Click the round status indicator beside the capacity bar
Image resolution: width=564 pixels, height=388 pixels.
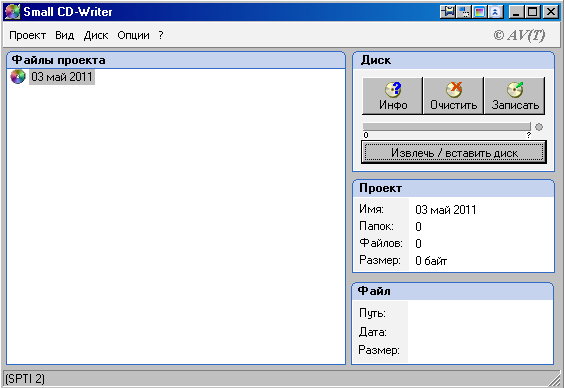pyautogui.click(x=539, y=127)
